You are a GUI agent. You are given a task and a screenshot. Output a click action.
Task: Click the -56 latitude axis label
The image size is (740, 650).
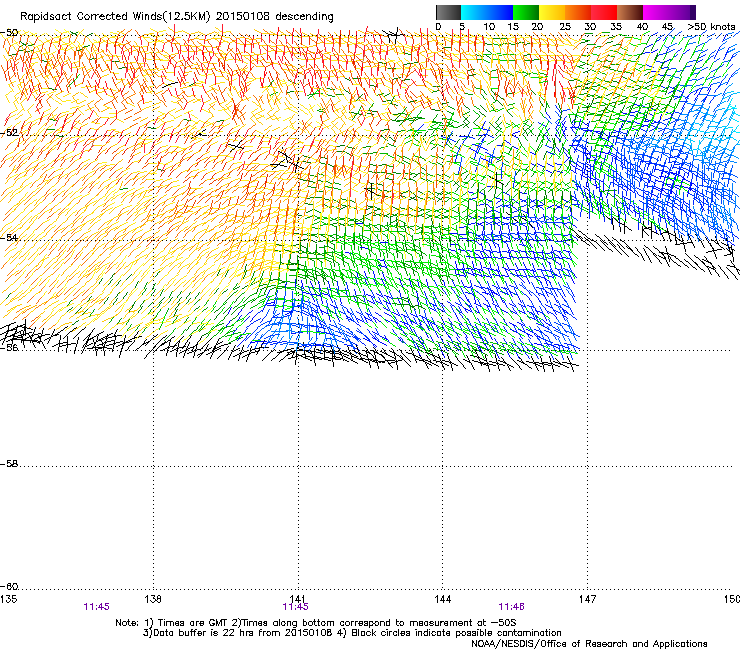(9, 348)
